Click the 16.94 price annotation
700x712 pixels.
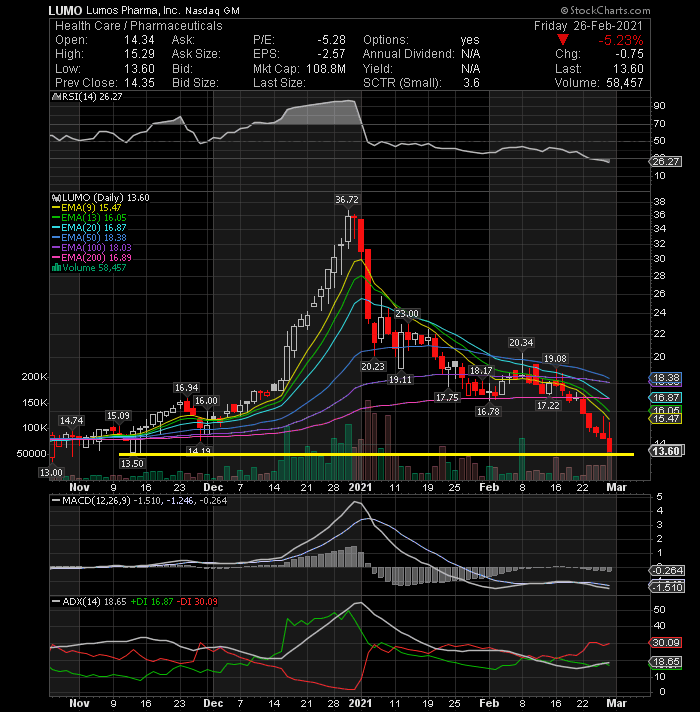[187, 388]
